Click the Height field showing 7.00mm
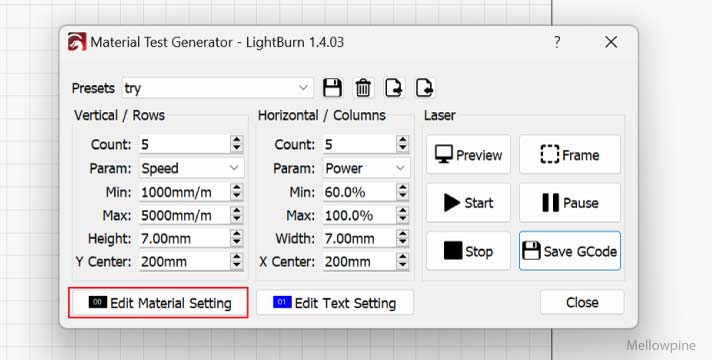Screen dimensions: 712x360 coord(184,238)
